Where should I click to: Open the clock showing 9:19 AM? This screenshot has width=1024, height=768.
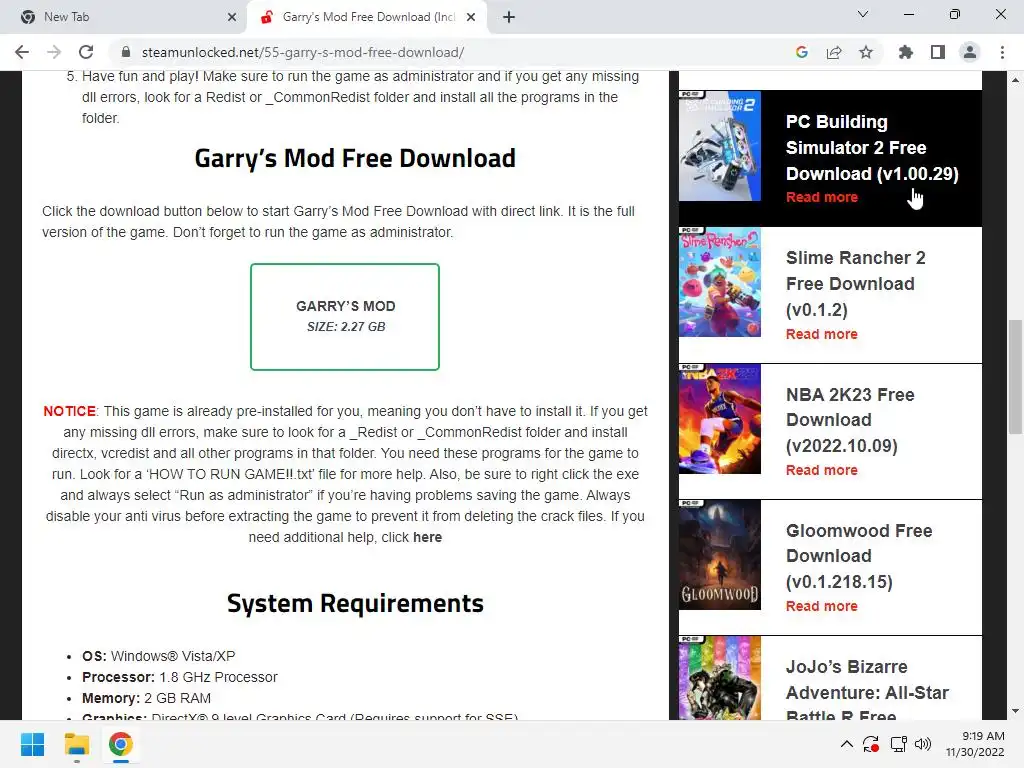pyautogui.click(x=975, y=744)
